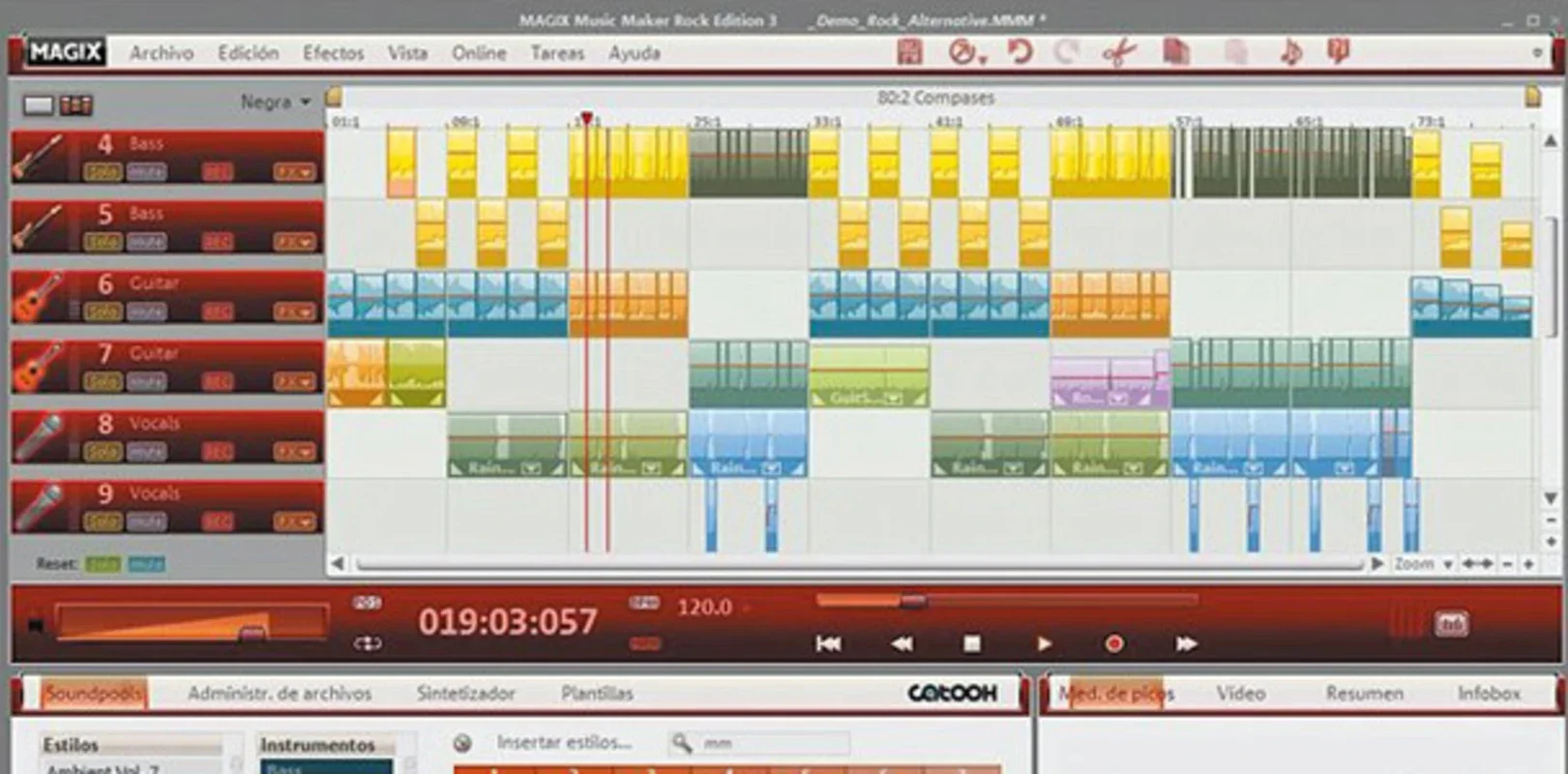Click the music note icon in toolbar
Screen dimensions: 1568x774
tap(1289, 52)
